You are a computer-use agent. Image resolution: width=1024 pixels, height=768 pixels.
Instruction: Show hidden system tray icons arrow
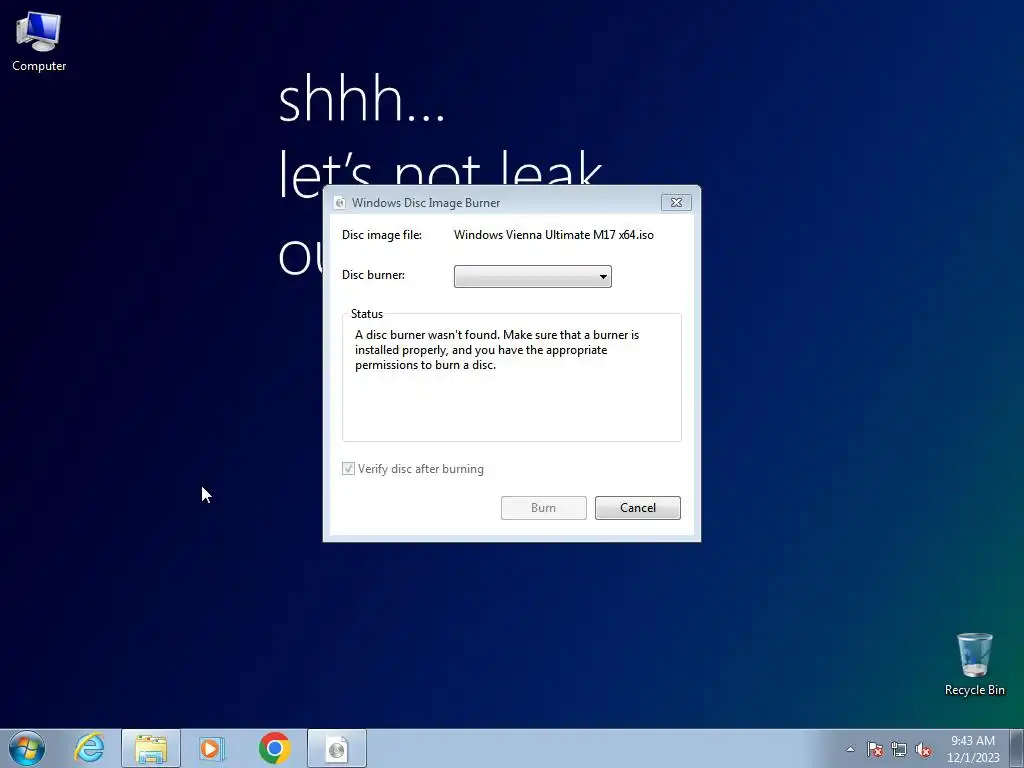(x=850, y=749)
